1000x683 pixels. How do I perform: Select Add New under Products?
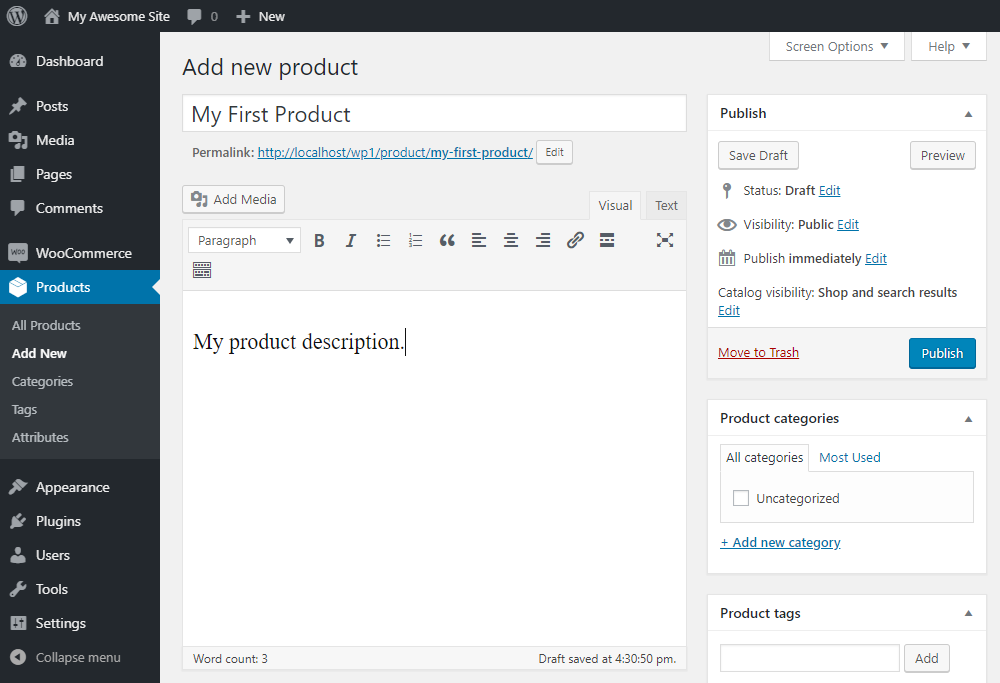point(39,353)
